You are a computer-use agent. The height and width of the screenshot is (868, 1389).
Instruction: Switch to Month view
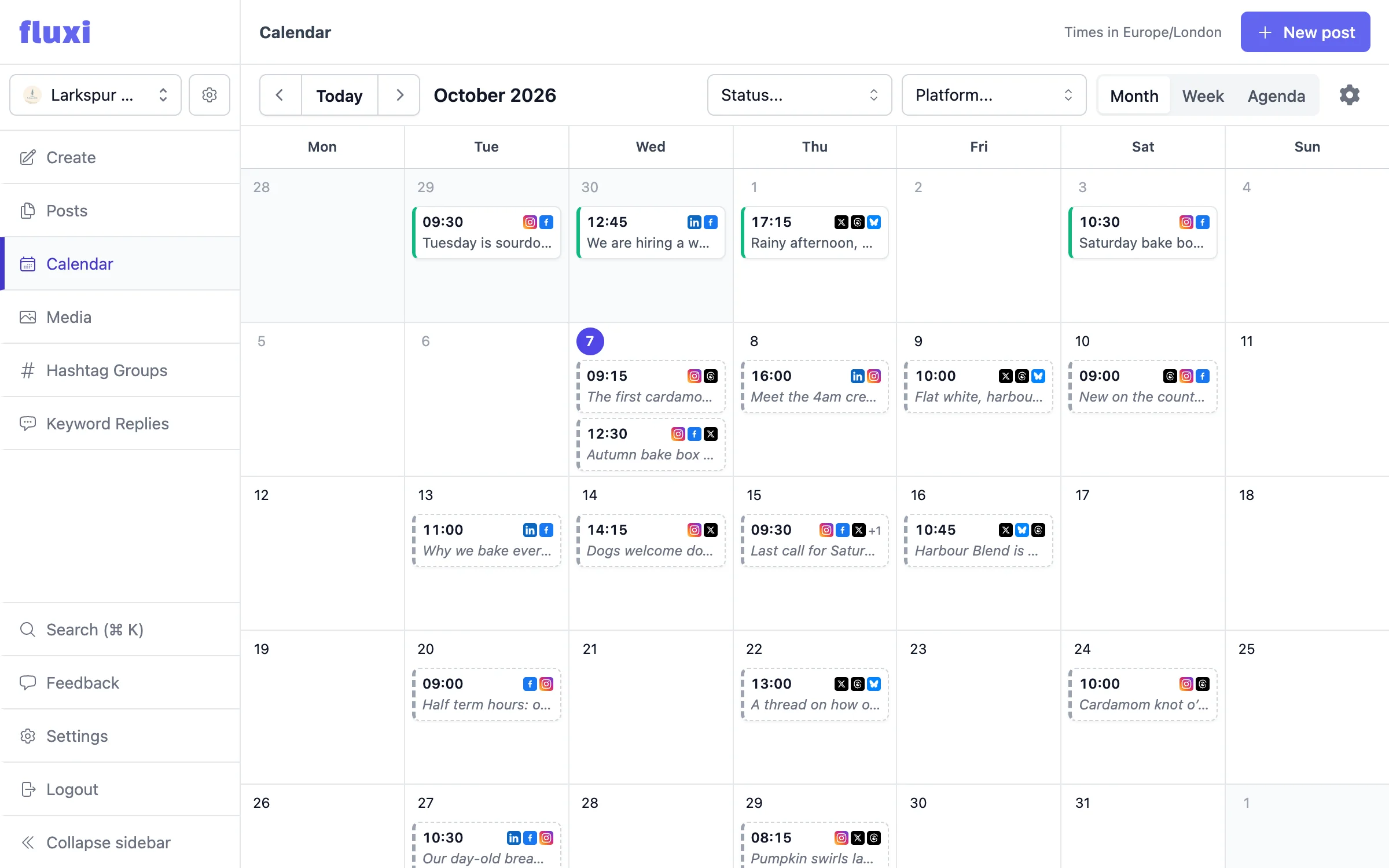[1134, 95]
